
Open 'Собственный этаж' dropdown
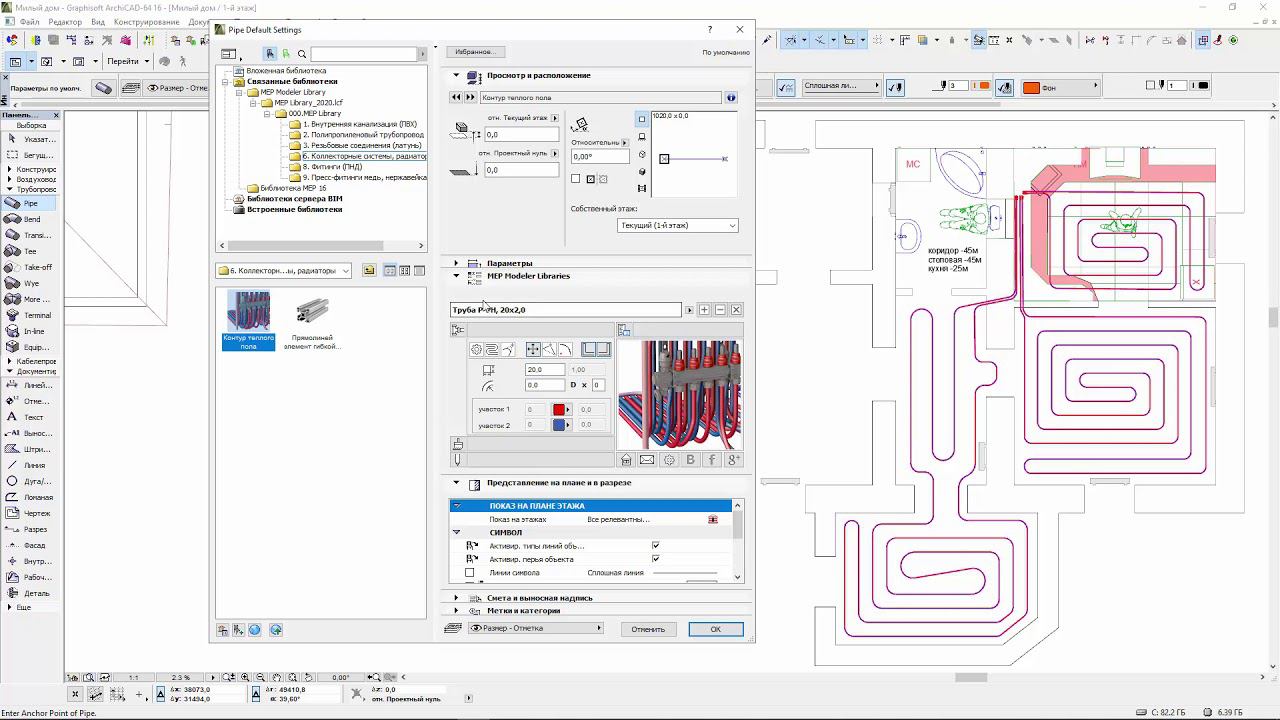677,226
